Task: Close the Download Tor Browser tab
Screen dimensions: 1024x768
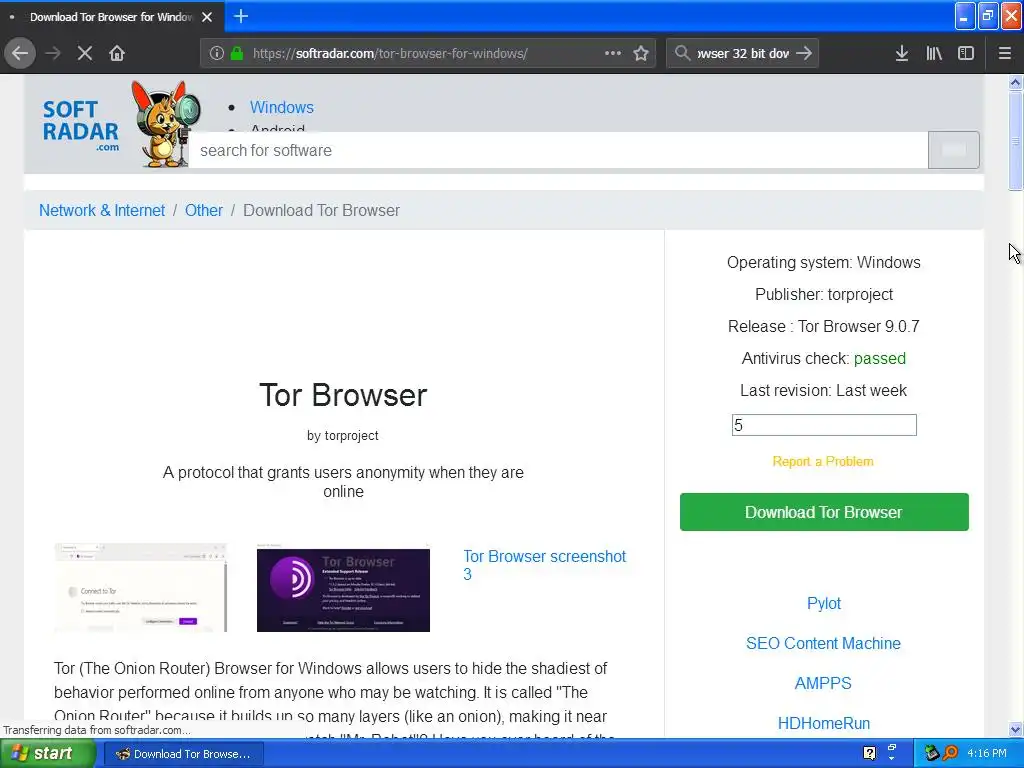Action: point(207,17)
